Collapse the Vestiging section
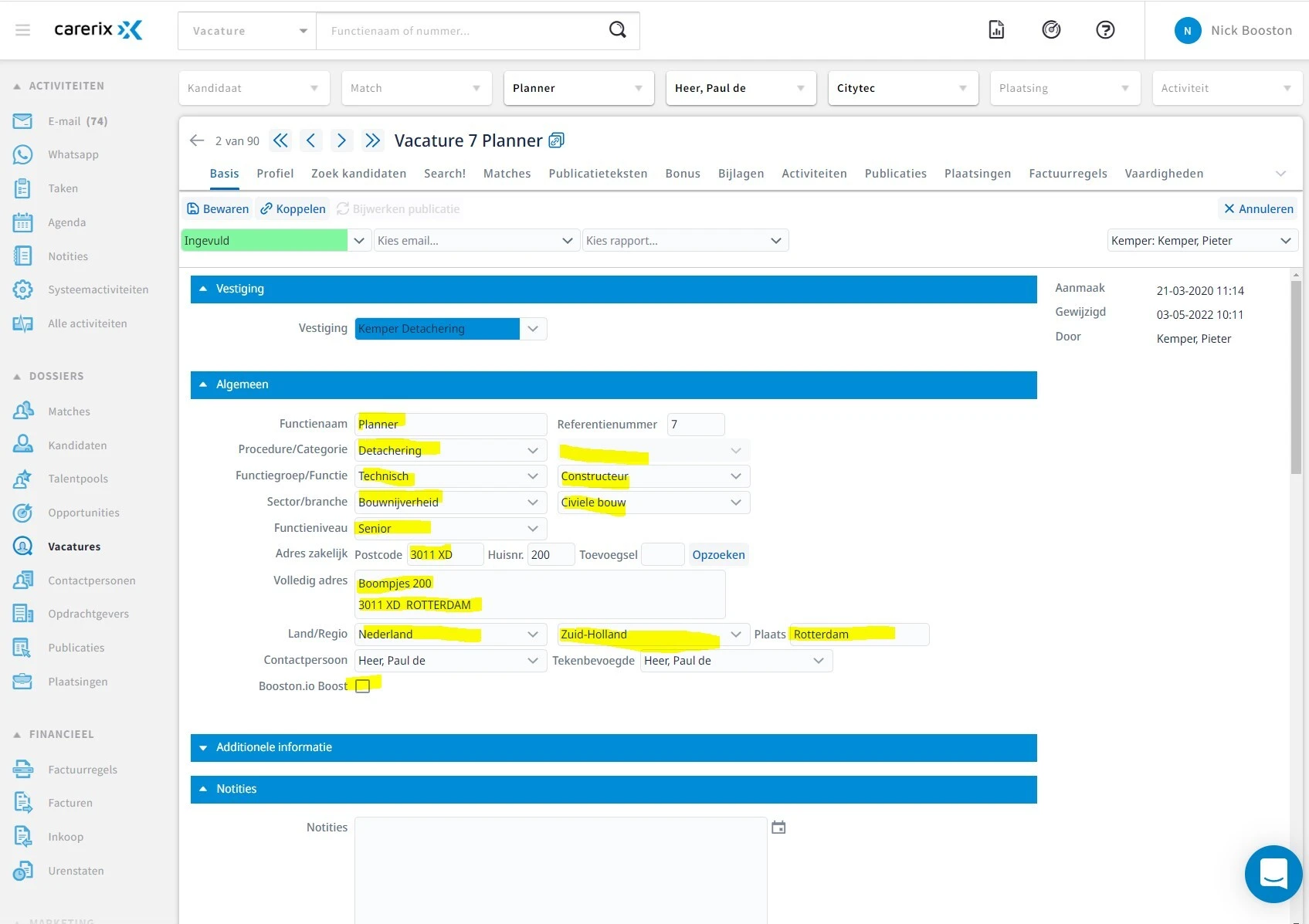1309x924 pixels. [x=203, y=289]
